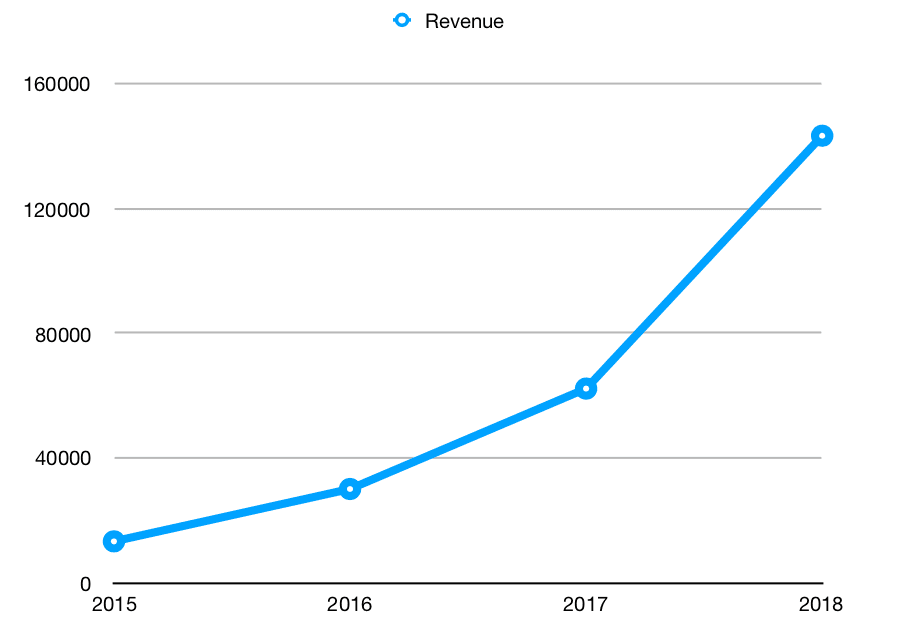The height and width of the screenshot is (640, 898).
Task: Select the 0 y-axis label
Action: click(x=85, y=584)
